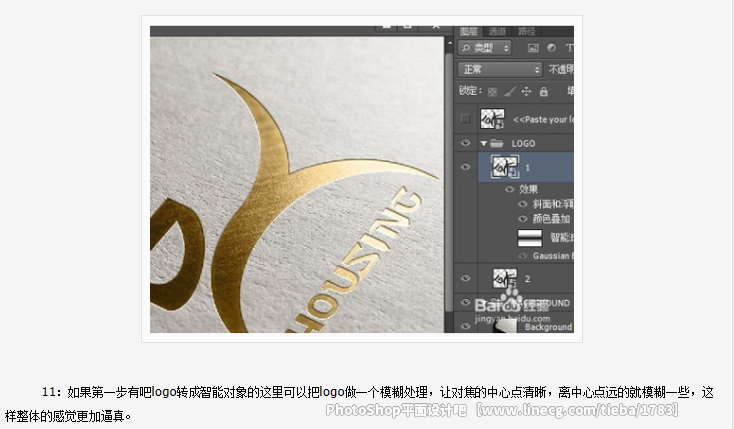Hide the bottom Background layer

(465, 326)
